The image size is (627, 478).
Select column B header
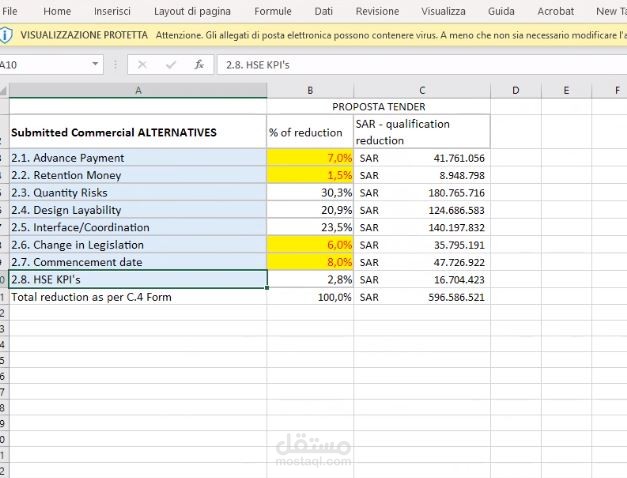[x=310, y=91]
